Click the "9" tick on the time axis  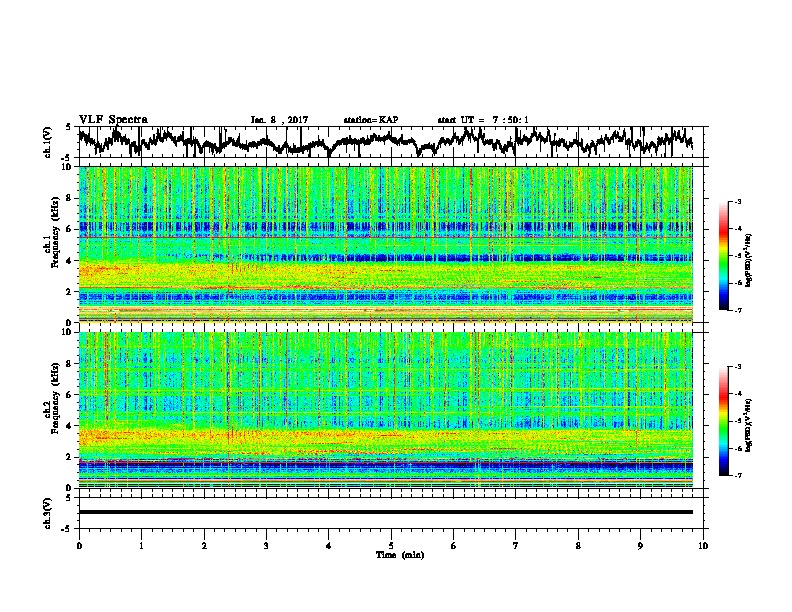[x=640, y=546]
